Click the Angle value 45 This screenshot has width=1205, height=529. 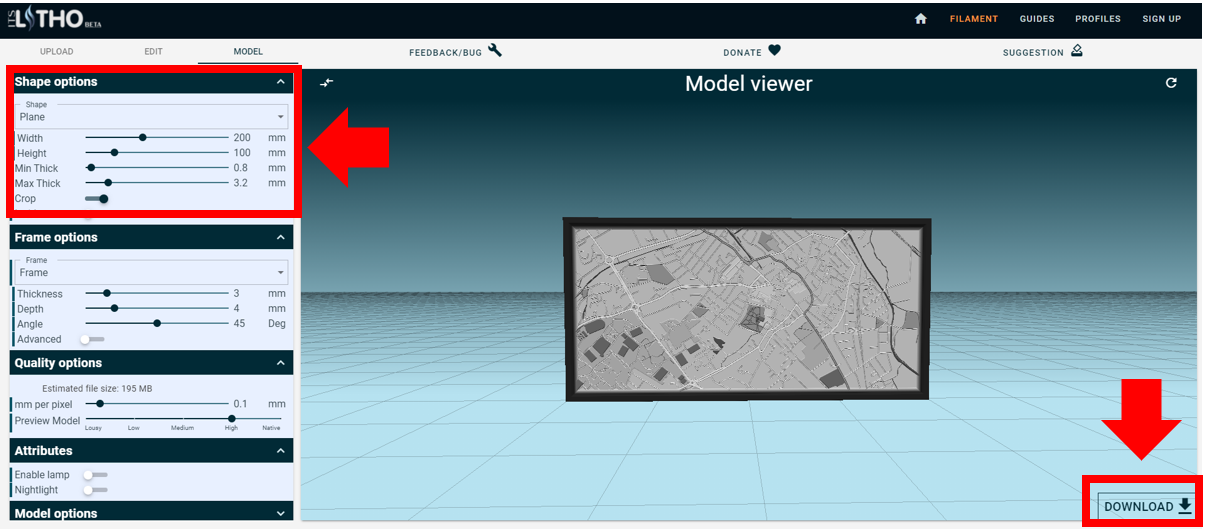240,324
